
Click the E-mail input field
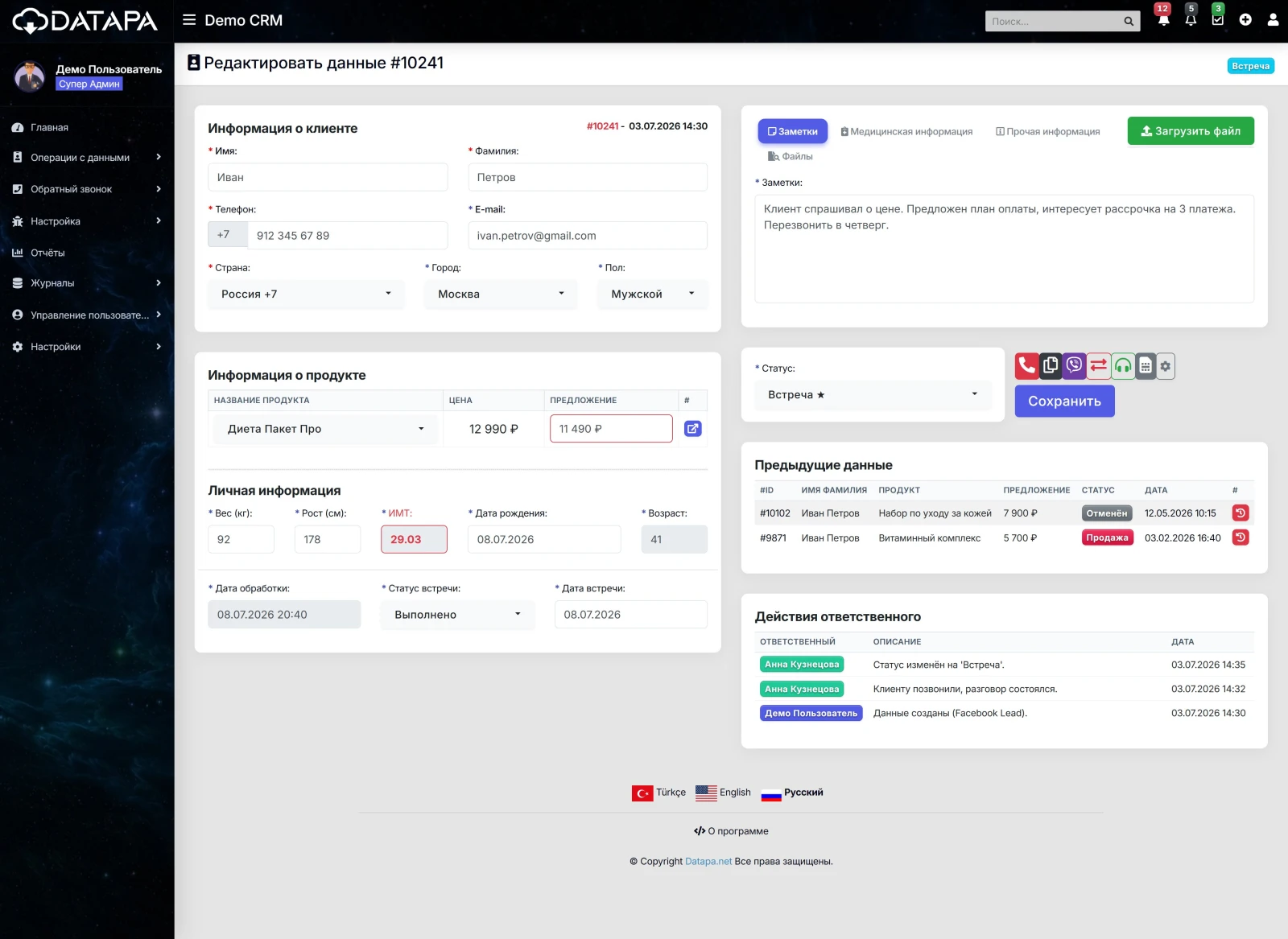[x=588, y=235]
